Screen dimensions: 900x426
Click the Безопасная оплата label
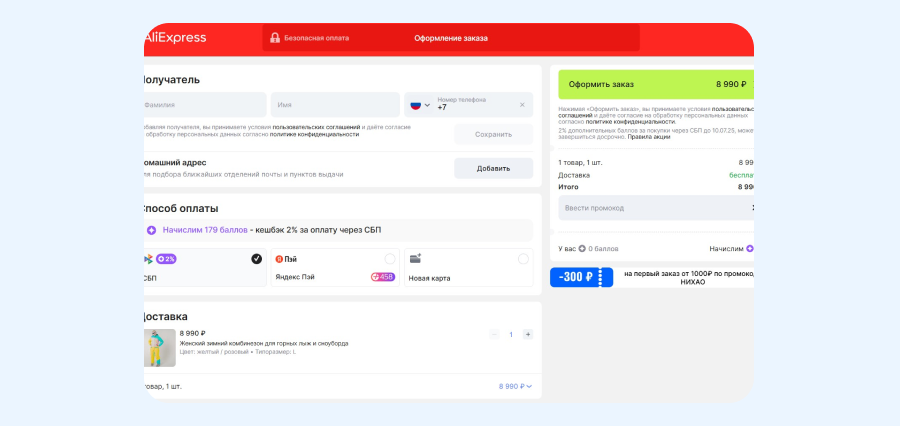point(316,38)
